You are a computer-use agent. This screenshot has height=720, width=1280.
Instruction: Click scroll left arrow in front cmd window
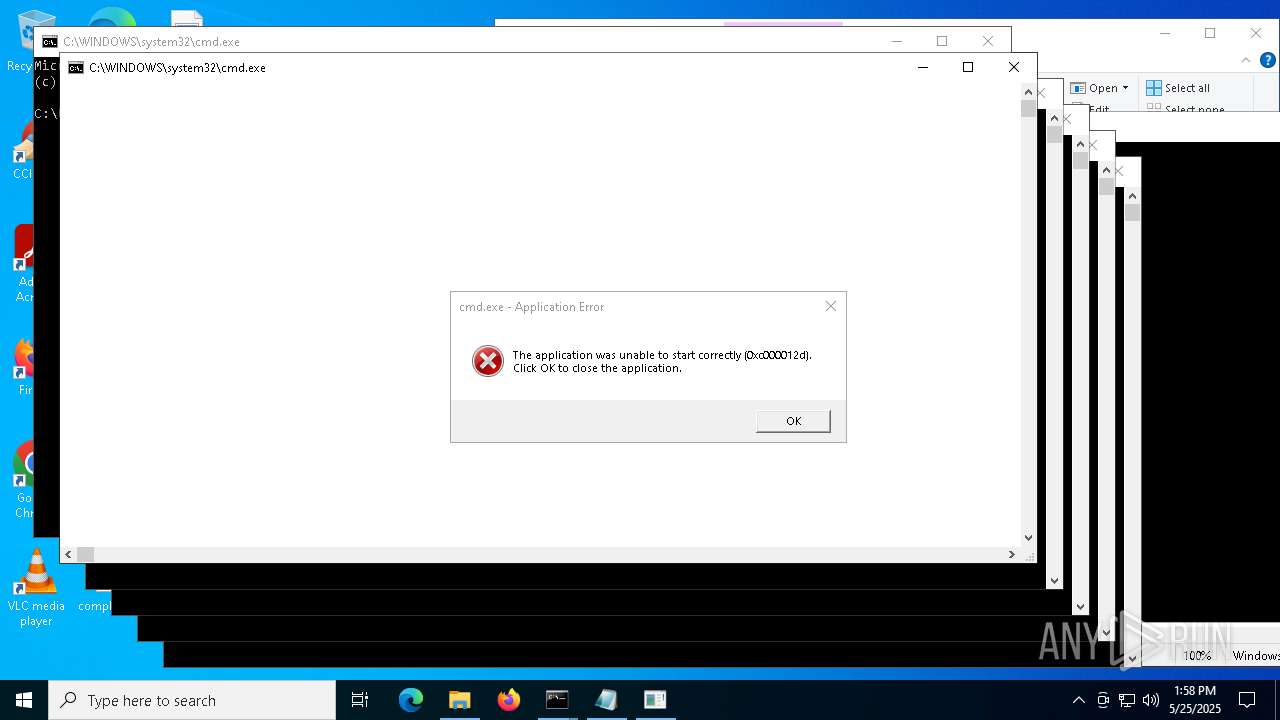coord(68,554)
